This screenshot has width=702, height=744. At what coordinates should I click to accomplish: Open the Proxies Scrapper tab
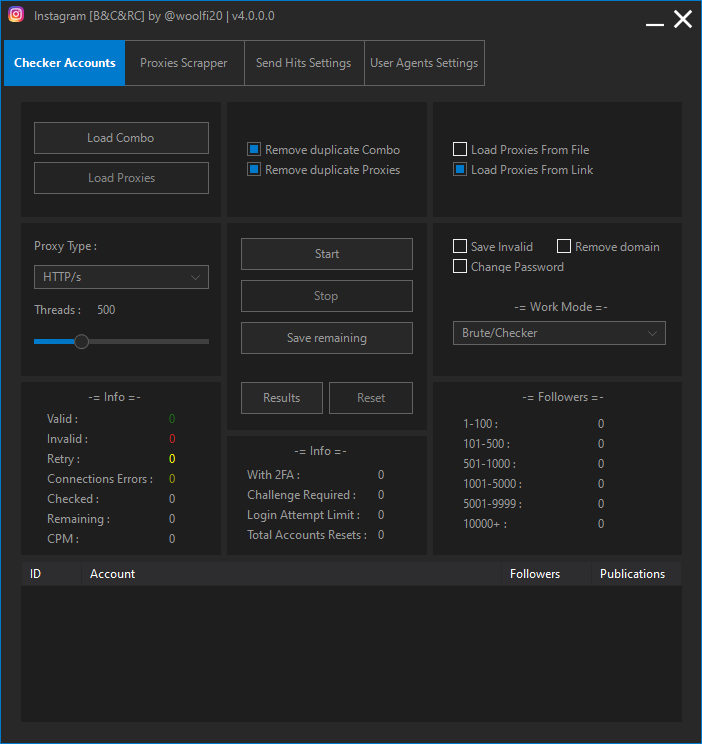[x=184, y=63]
